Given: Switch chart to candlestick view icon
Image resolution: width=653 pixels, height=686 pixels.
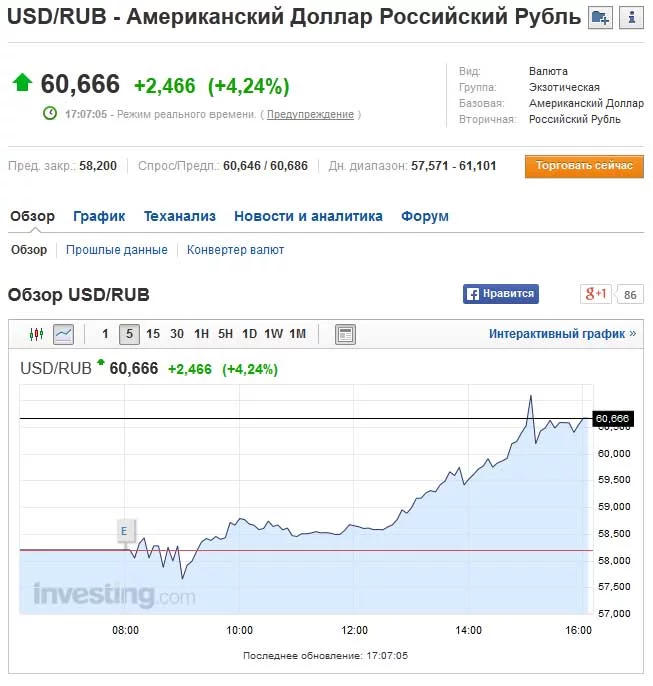Looking at the screenshot, I should pos(37,334).
